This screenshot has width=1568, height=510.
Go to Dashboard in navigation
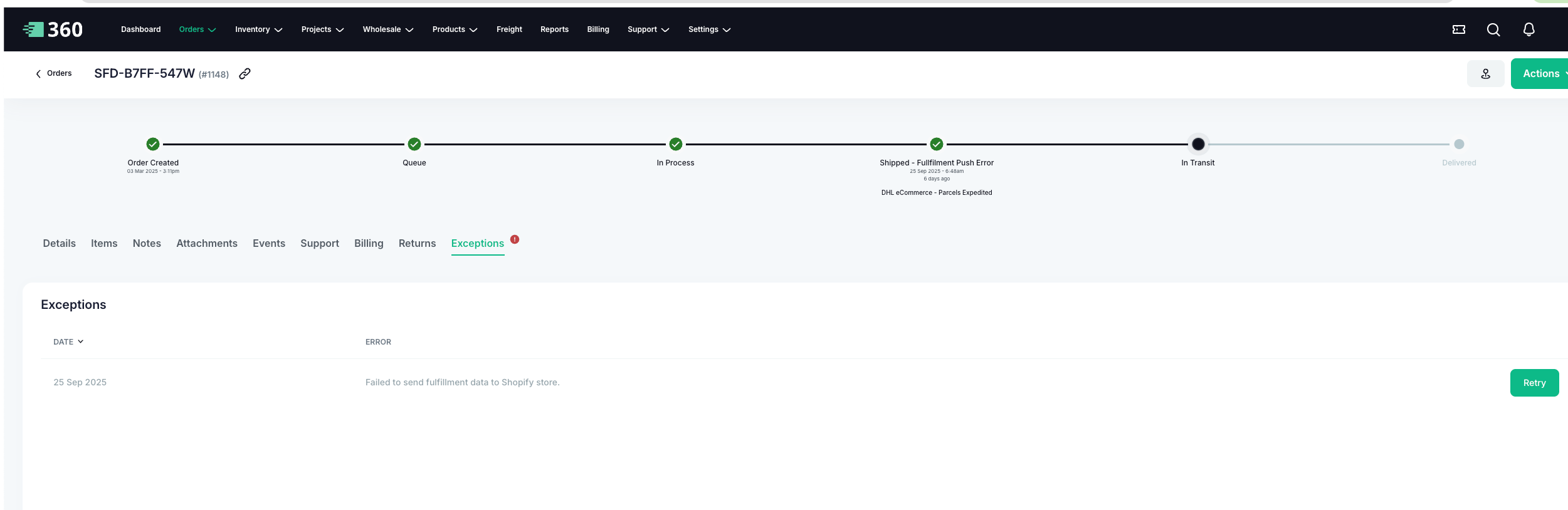(140, 29)
